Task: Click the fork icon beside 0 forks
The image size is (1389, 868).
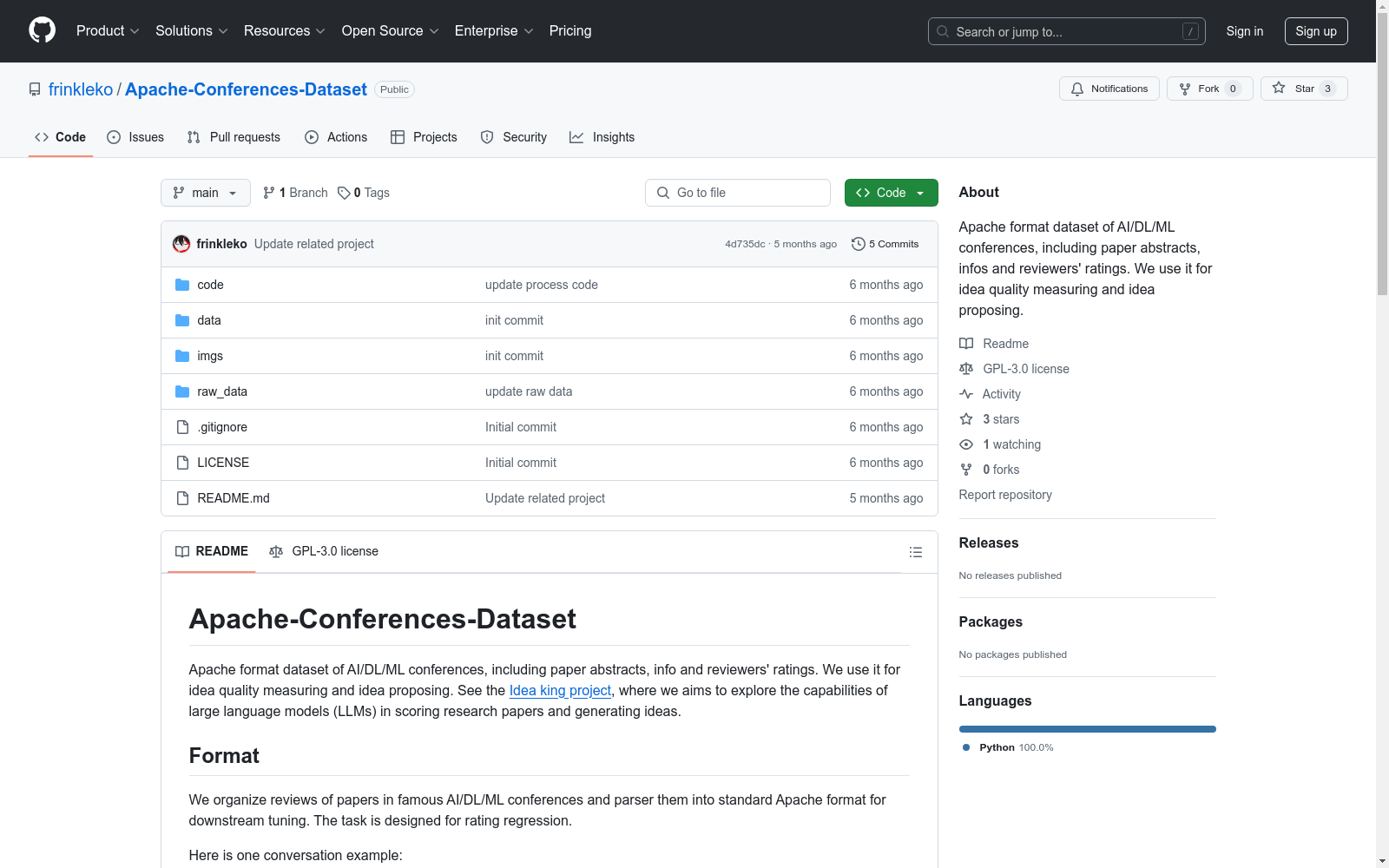Action: (x=966, y=470)
